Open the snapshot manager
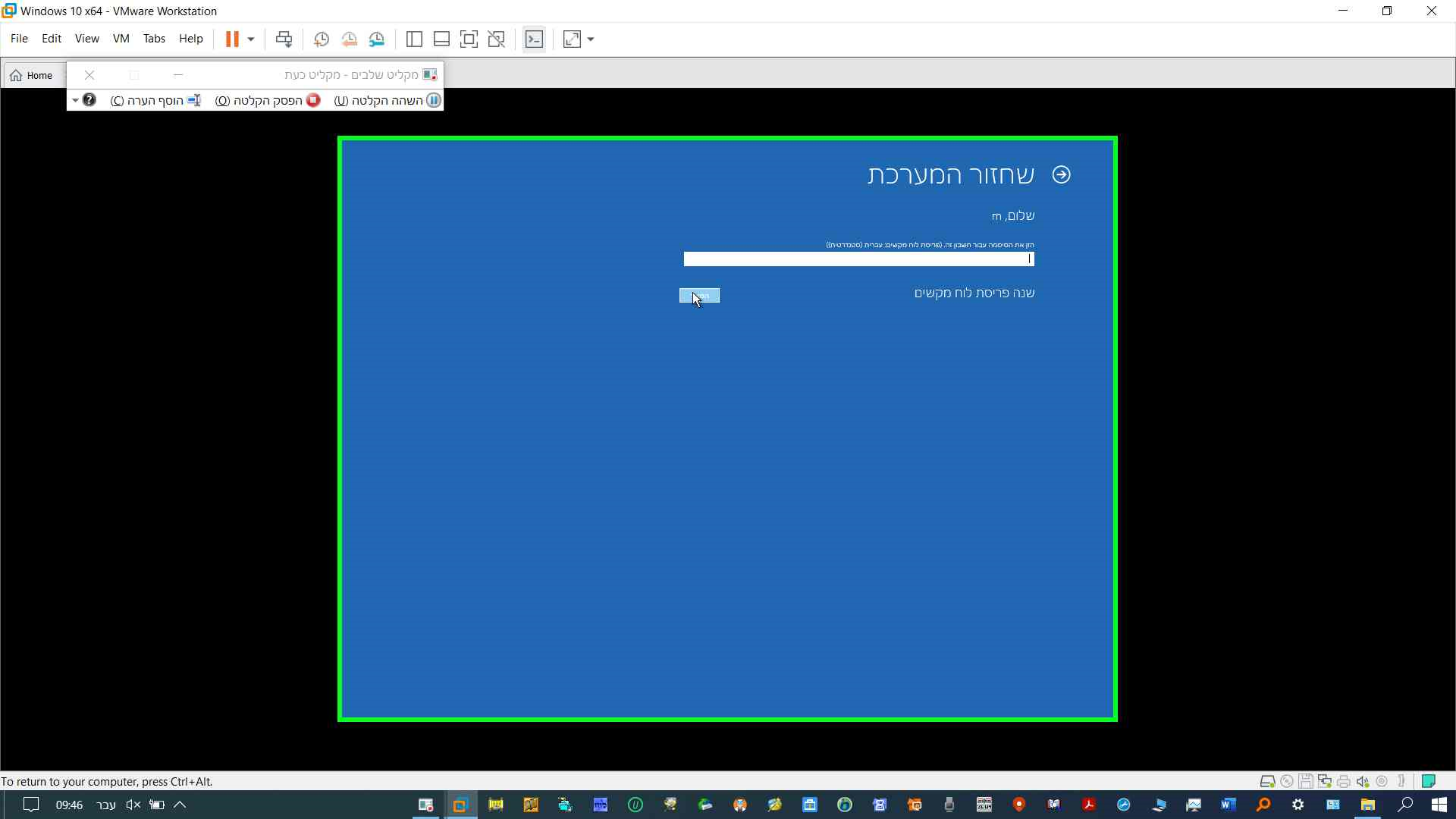The width and height of the screenshot is (1456, 819). click(377, 39)
